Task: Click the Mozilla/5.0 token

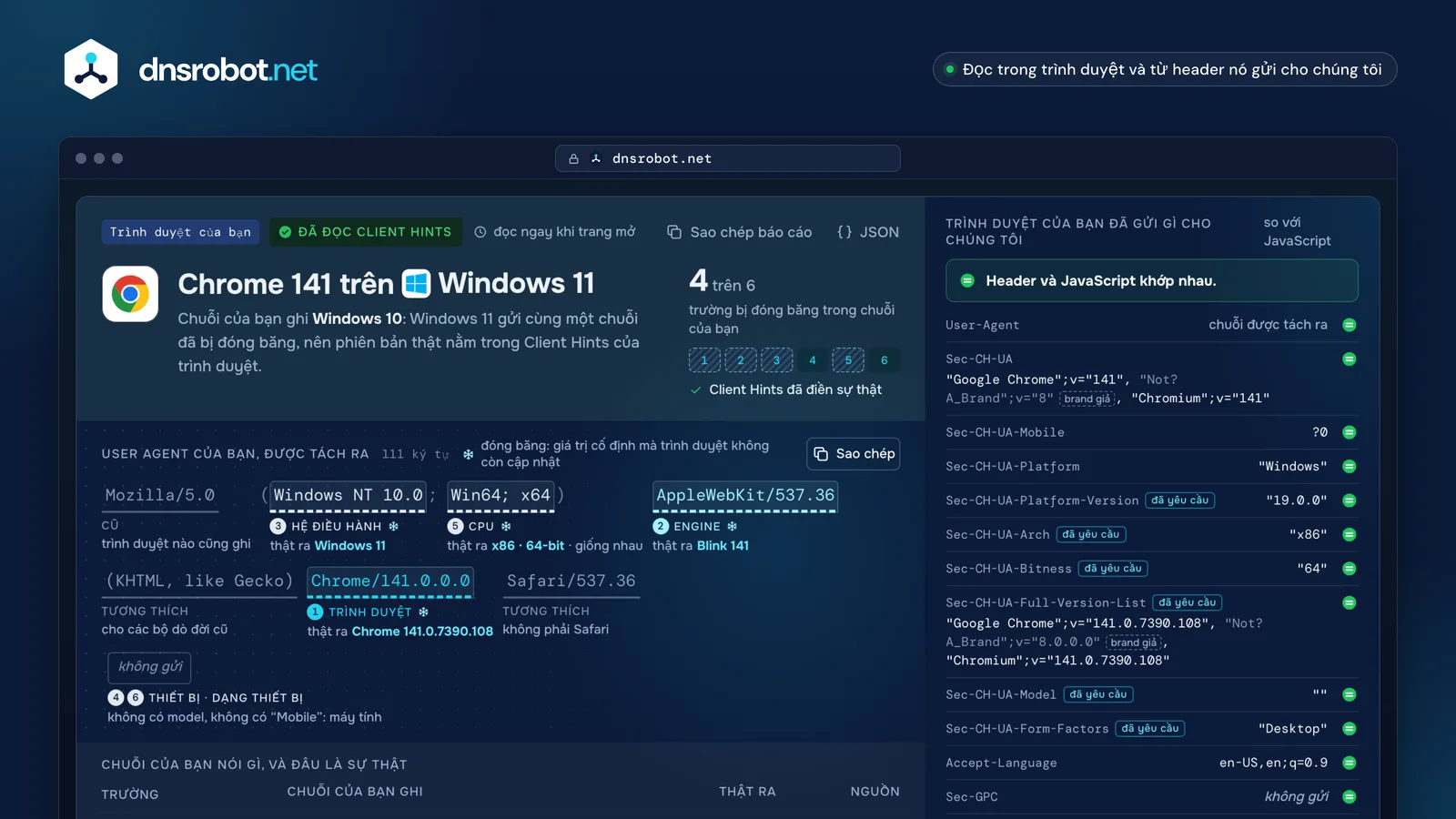Action: [160, 495]
